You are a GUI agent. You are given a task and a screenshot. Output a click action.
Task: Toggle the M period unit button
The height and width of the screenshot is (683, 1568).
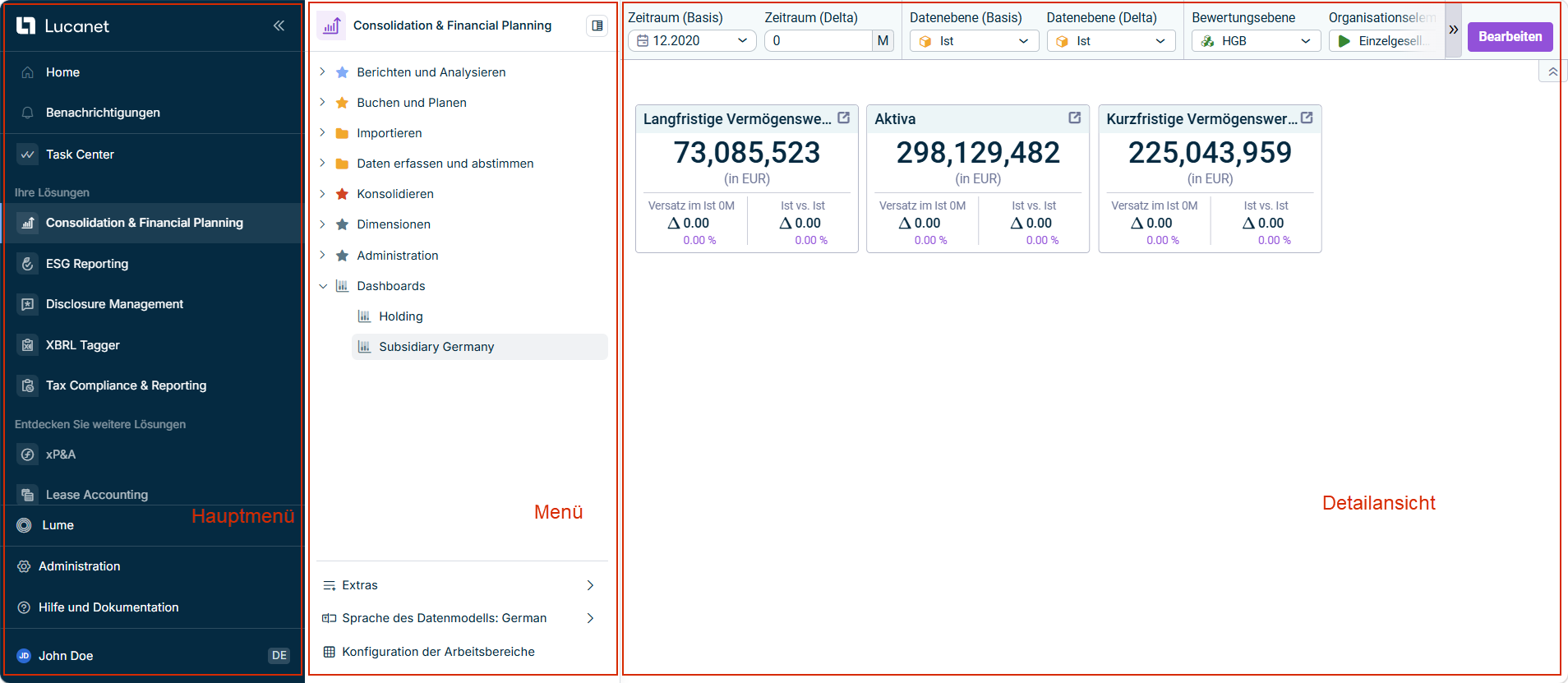[883, 40]
